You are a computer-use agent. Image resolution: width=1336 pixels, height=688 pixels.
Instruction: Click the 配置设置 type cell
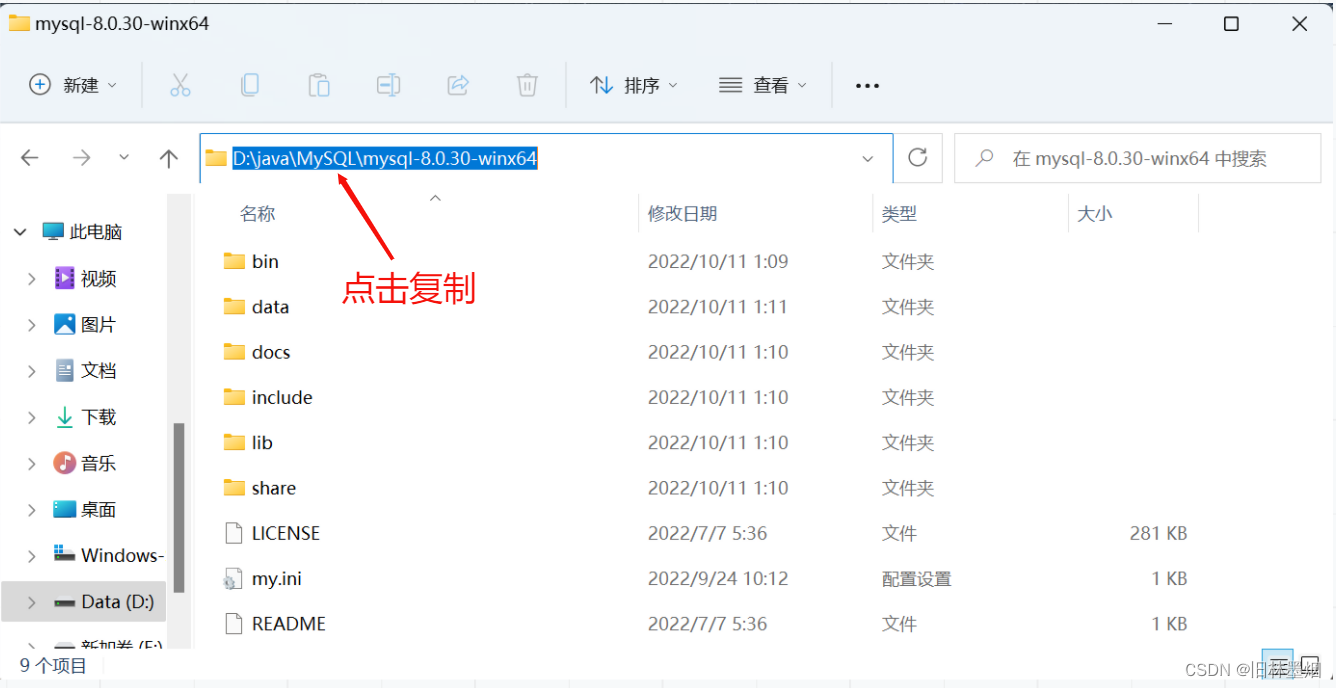pyautogui.click(x=916, y=578)
